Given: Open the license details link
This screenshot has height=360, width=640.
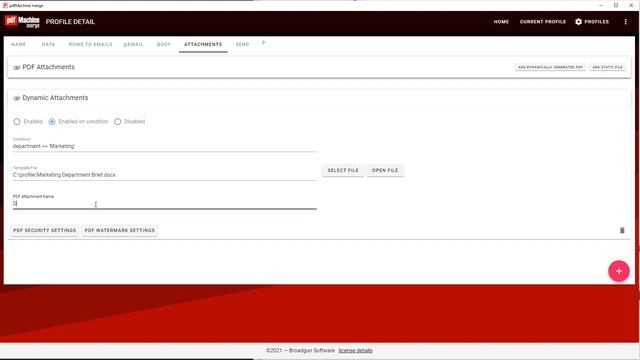Looking at the screenshot, I should (355, 350).
